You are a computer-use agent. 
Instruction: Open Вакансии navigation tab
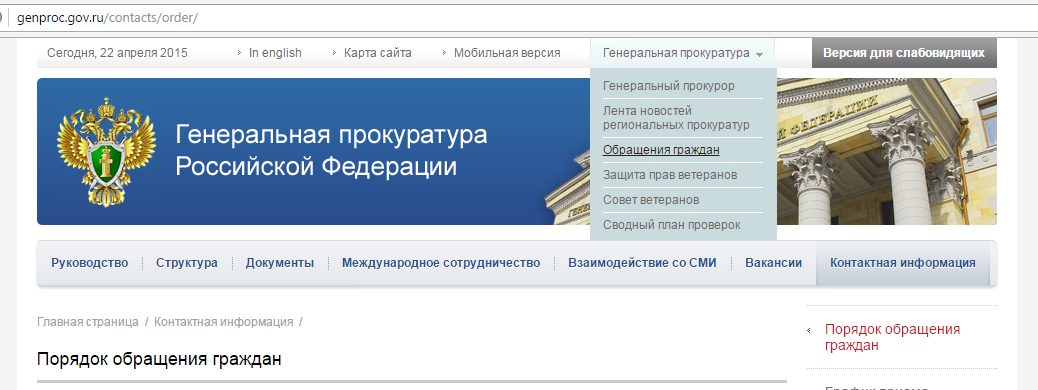[x=773, y=263]
